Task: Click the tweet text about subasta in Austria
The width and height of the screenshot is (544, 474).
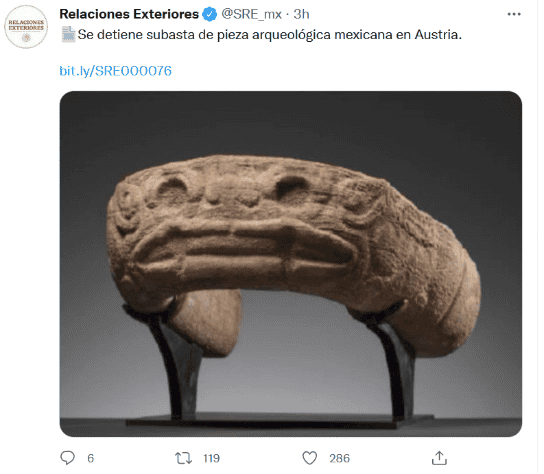Action: pos(270,35)
